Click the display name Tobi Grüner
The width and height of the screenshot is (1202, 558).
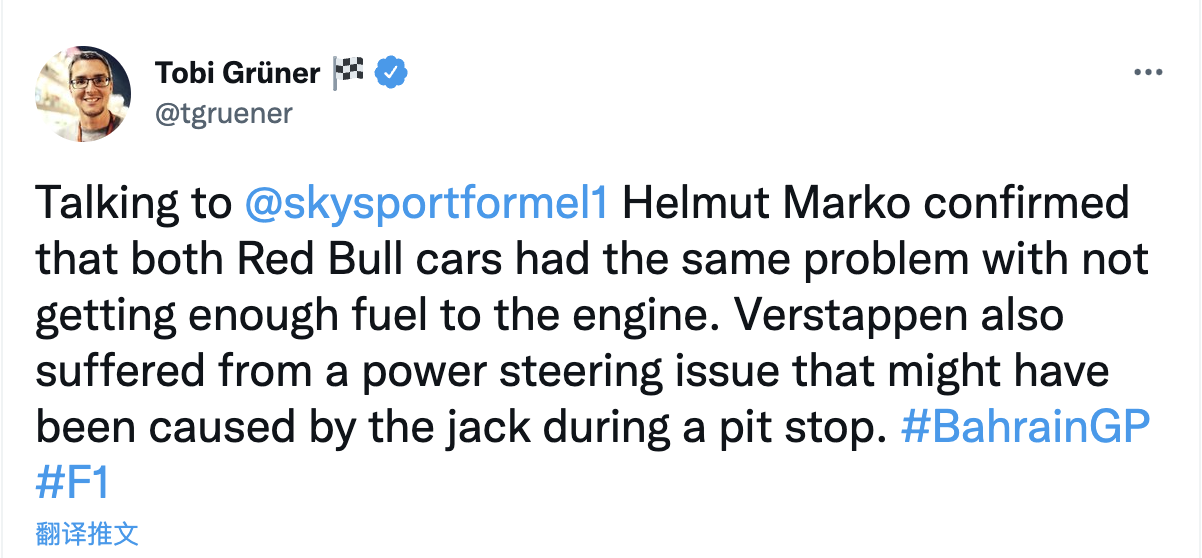coord(237,73)
